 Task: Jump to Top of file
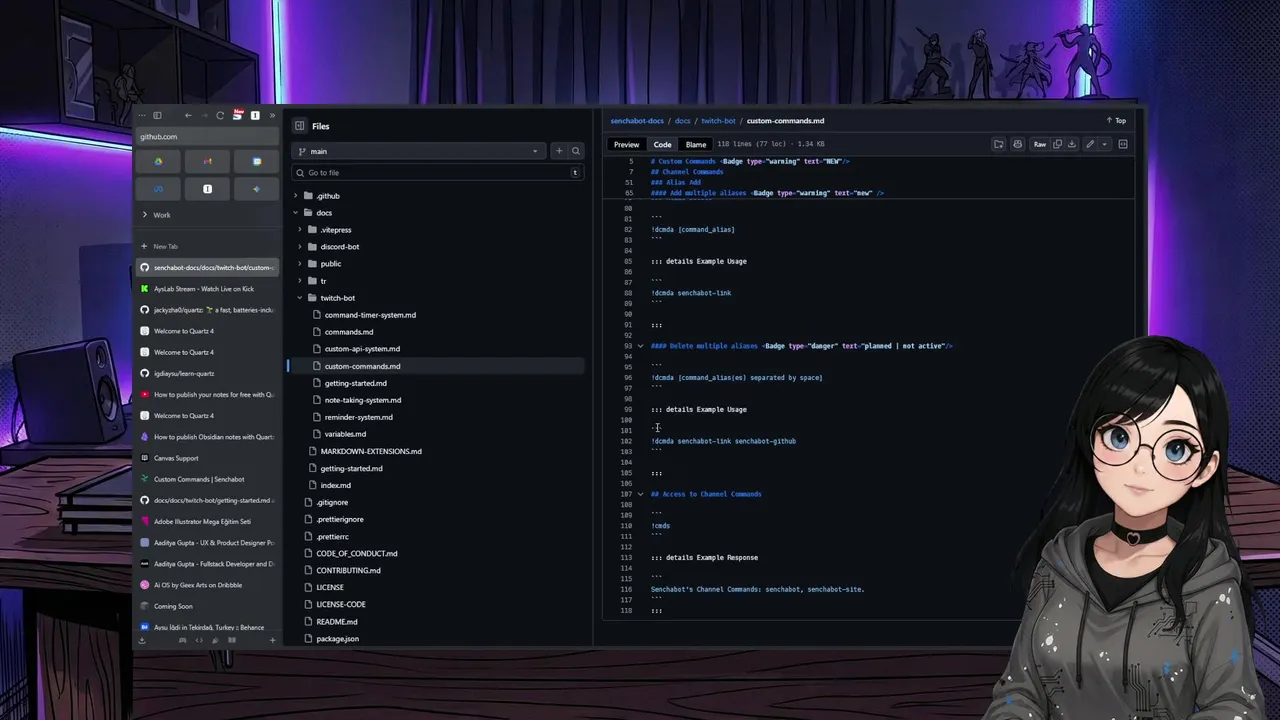(1116, 121)
